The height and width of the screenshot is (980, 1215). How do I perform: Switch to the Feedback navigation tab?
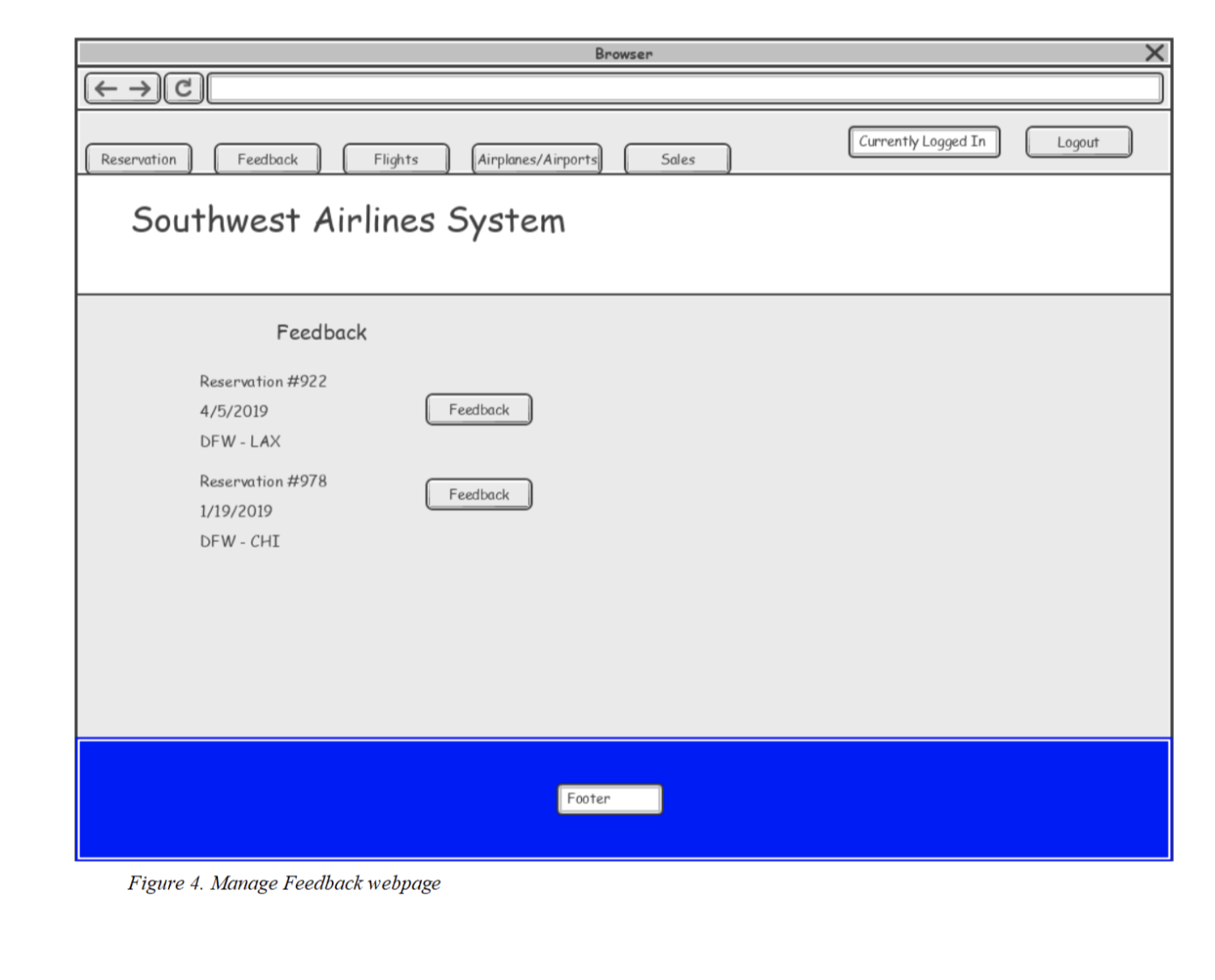[267, 159]
